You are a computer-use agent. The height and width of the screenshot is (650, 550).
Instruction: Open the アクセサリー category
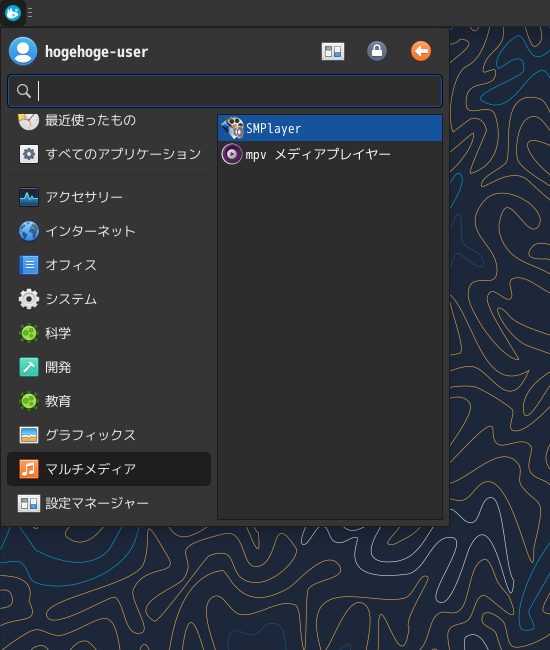tap(109, 197)
